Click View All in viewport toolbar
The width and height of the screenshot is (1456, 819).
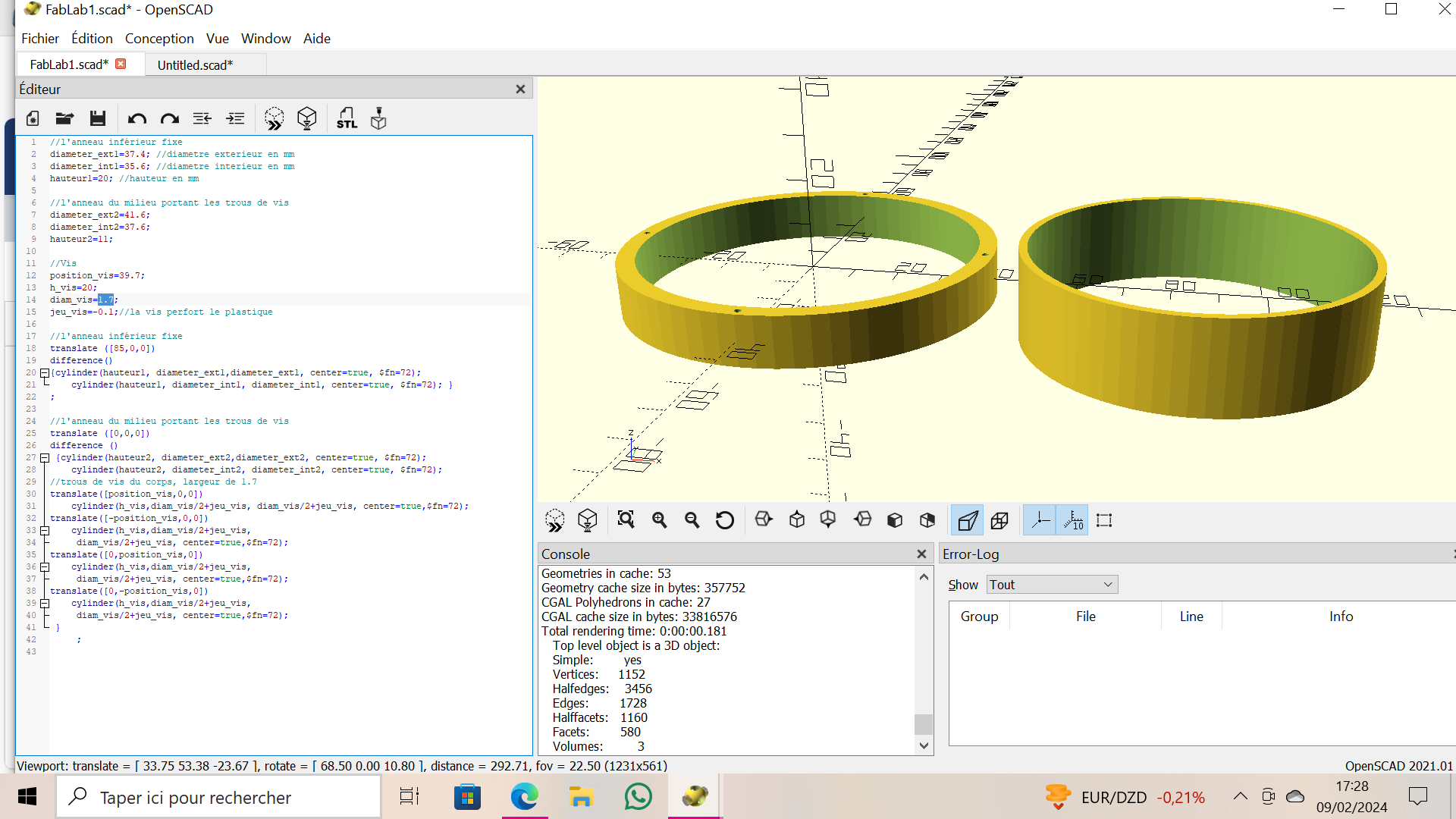626,520
